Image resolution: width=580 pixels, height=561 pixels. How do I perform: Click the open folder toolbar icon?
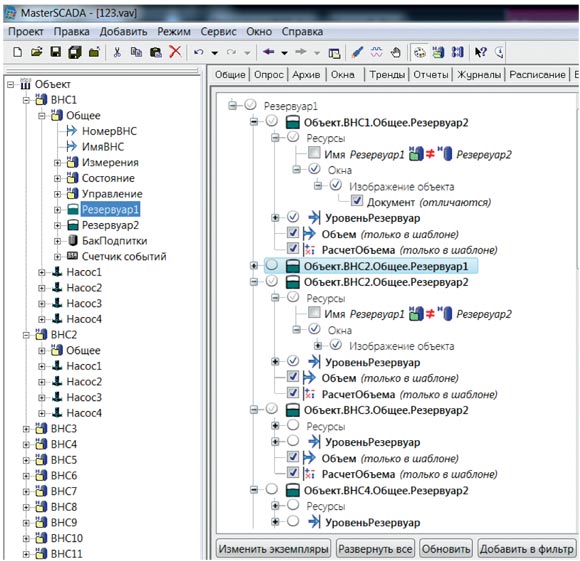click(x=36, y=52)
